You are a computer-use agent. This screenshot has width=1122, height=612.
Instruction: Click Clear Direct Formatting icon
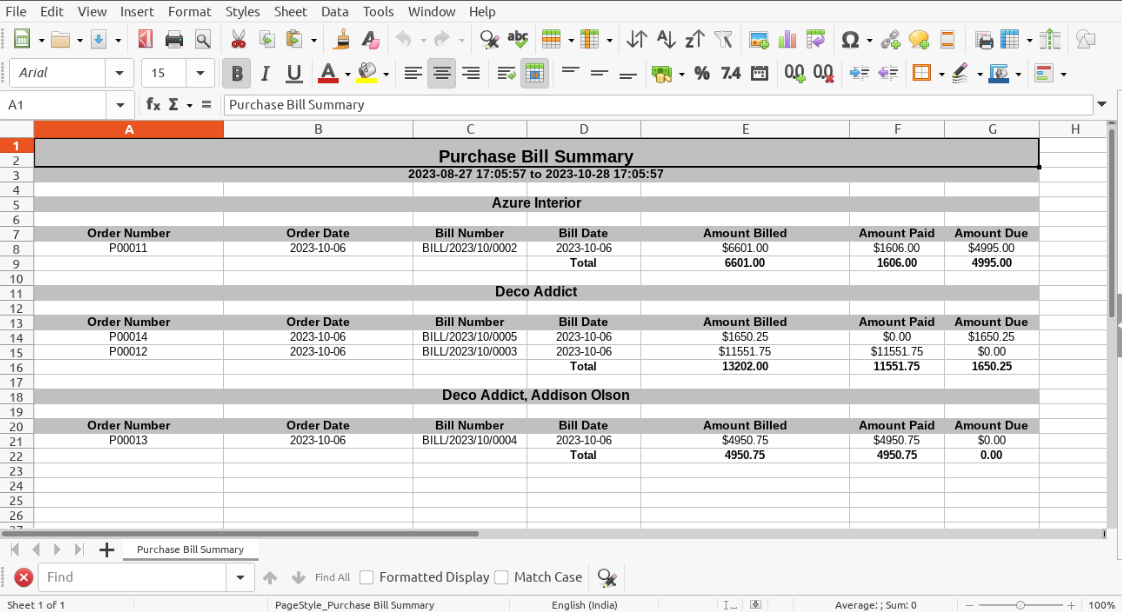click(x=370, y=39)
